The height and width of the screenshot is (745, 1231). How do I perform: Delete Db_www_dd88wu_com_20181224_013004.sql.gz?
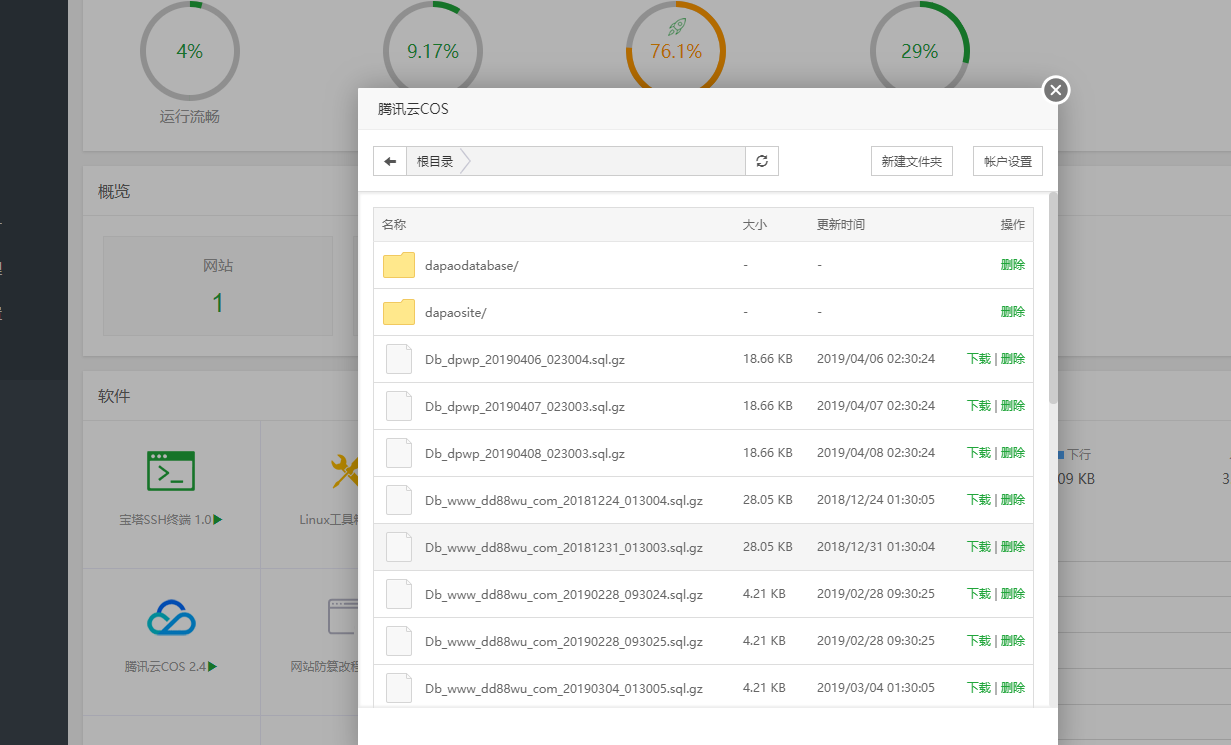coord(1013,500)
